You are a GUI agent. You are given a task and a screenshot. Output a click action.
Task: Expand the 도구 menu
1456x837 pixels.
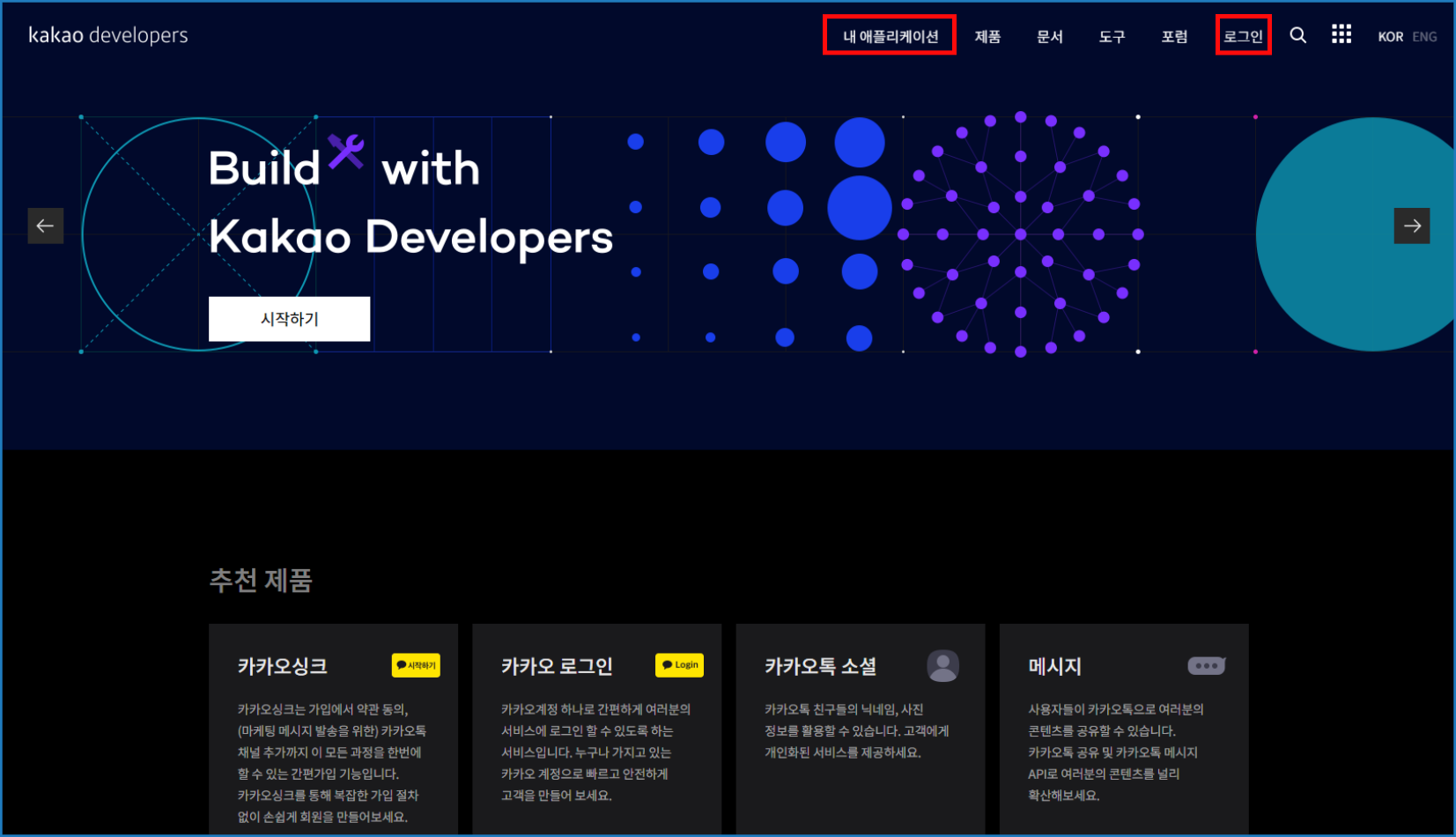coord(1112,36)
